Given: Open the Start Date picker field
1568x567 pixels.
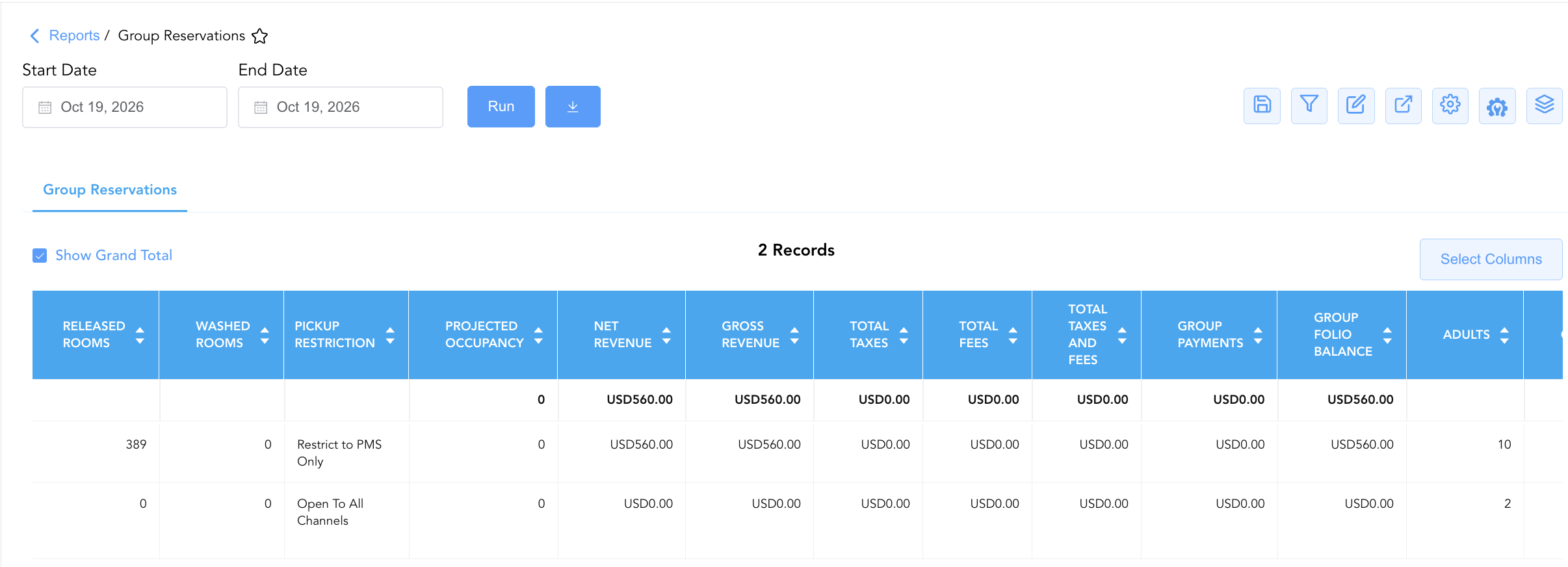Looking at the screenshot, I should (125, 107).
